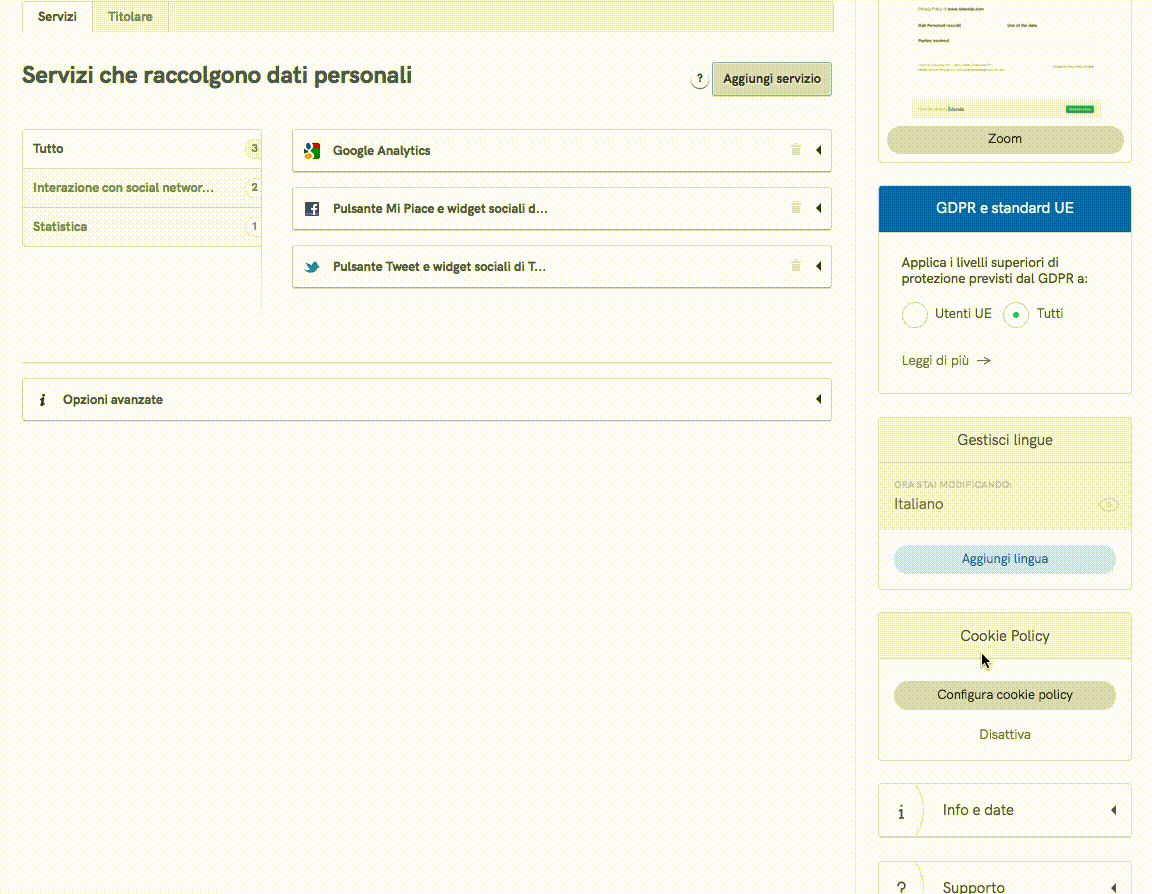The width and height of the screenshot is (1152, 894).
Task: Click the Google Analytics service icon
Action: [312, 151]
